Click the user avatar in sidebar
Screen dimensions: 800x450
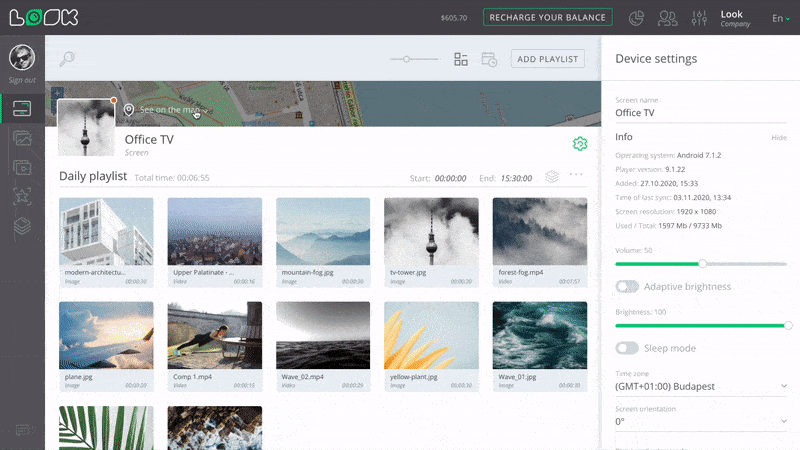point(22,57)
